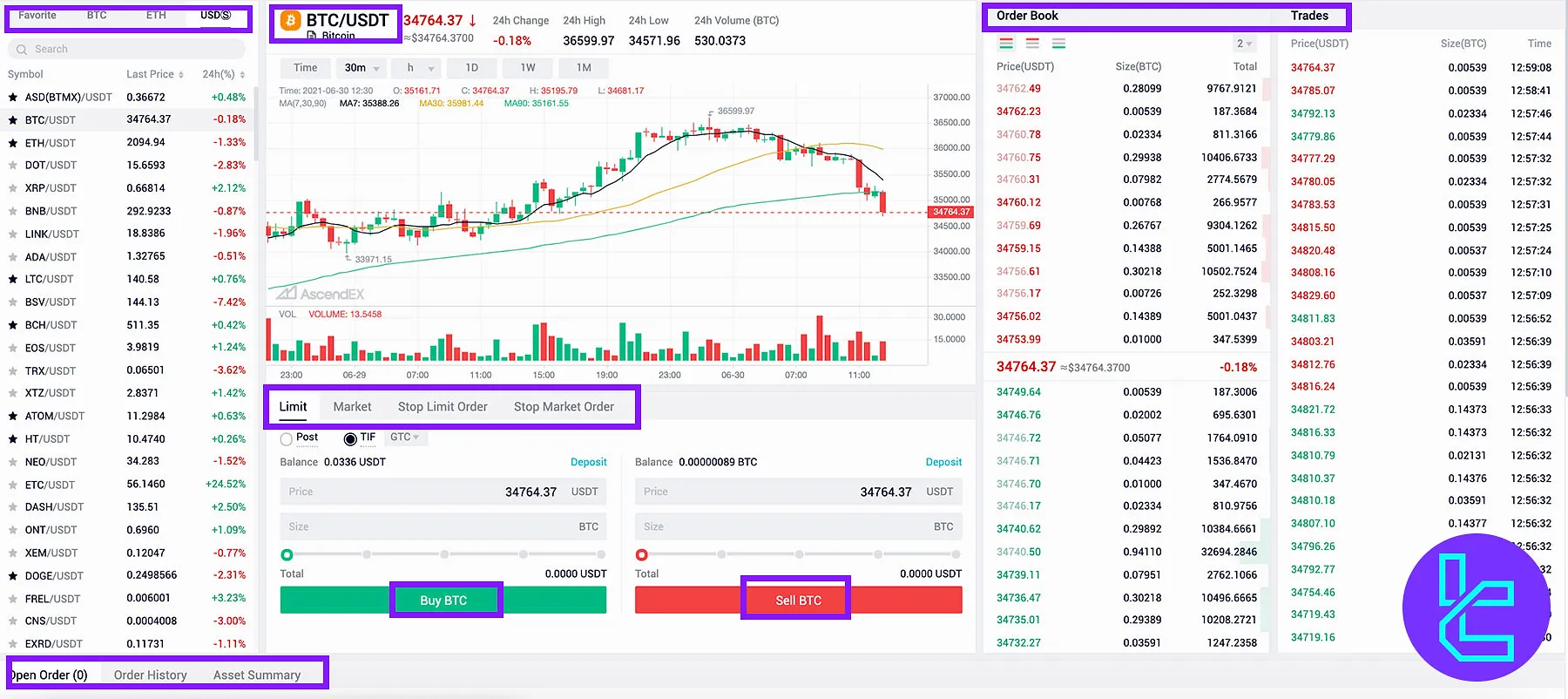Screen dimensions: 1568x699
Task: Click the buy amount slider green handle
Action: pyautogui.click(x=287, y=555)
